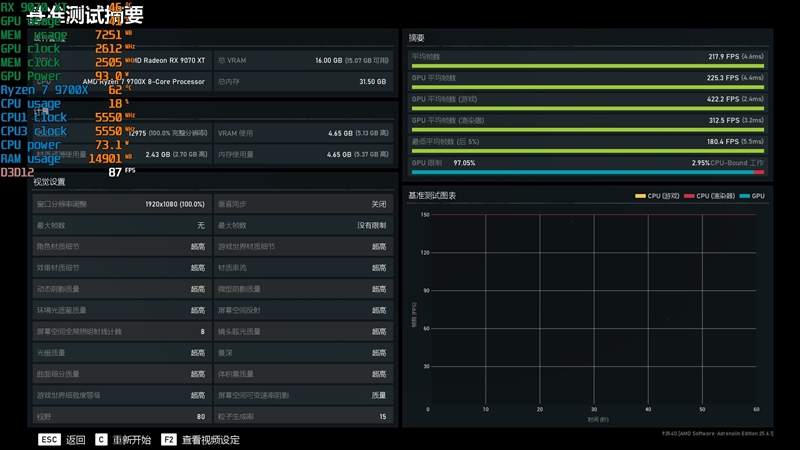
Task: Click the 摘要 section header
Action: coord(417,37)
